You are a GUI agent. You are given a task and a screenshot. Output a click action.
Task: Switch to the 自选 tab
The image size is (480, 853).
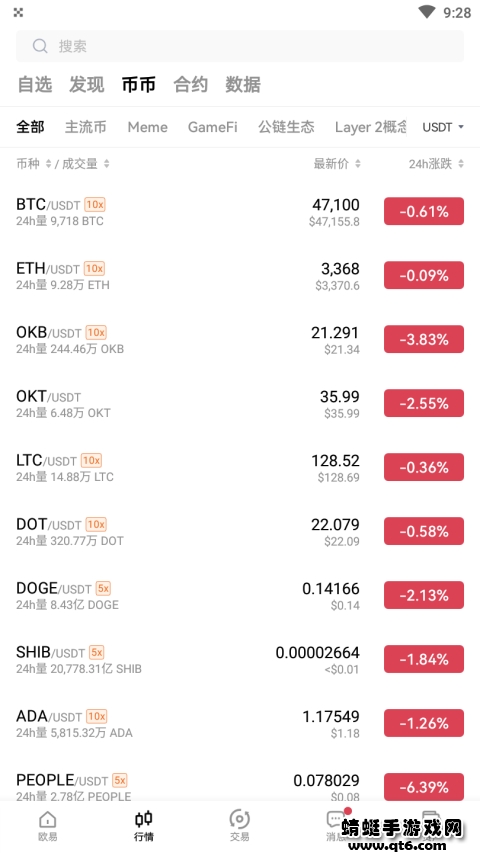click(x=35, y=85)
